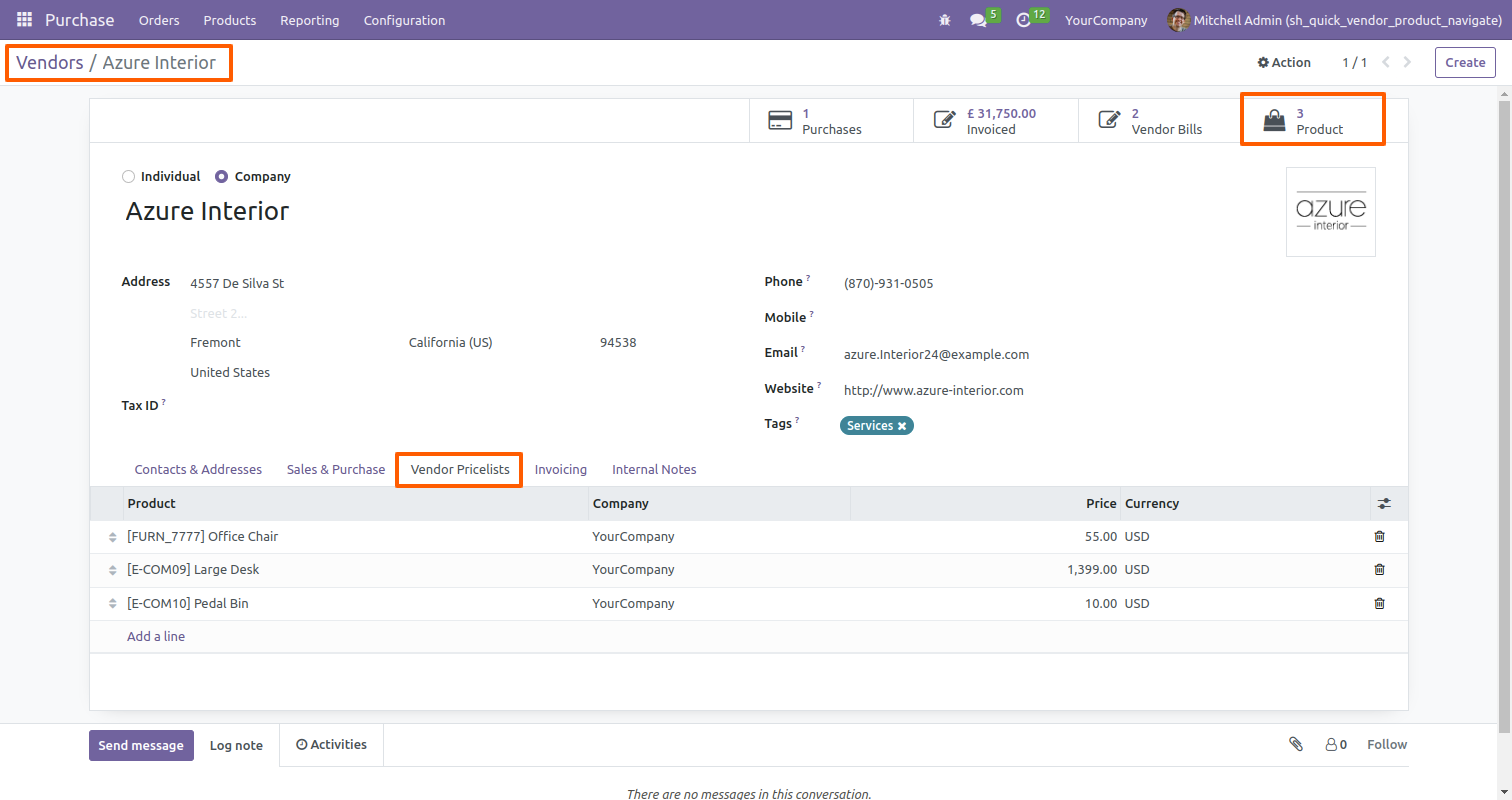The image size is (1512, 800).
Task: Click the Purchases credit card icon
Action: pyautogui.click(x=780, y=121)
